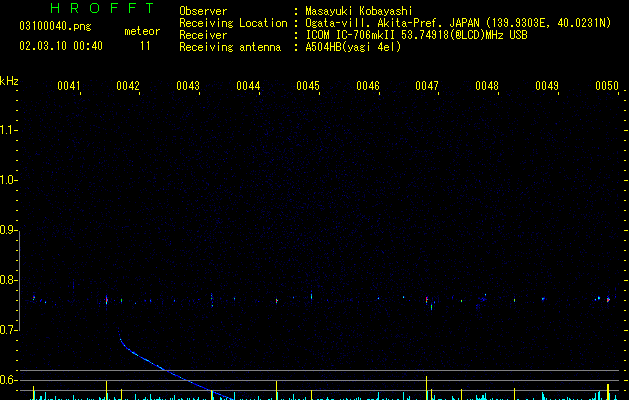The width and height of the screenshot is (629, 400).
Task: Click the meteor count 11
Action: click(x=145, y=46)
